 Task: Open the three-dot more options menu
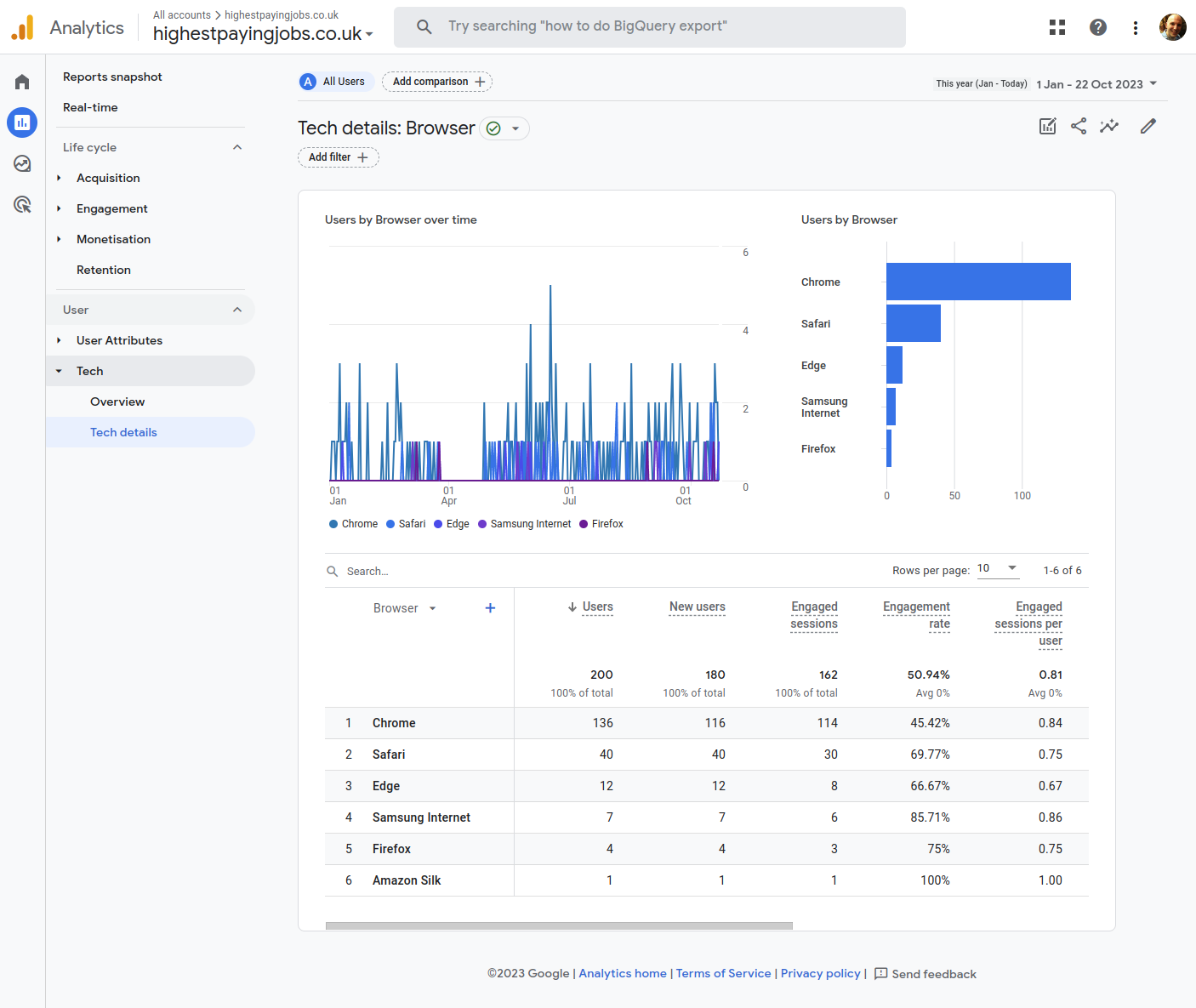tap(1136, 27)
